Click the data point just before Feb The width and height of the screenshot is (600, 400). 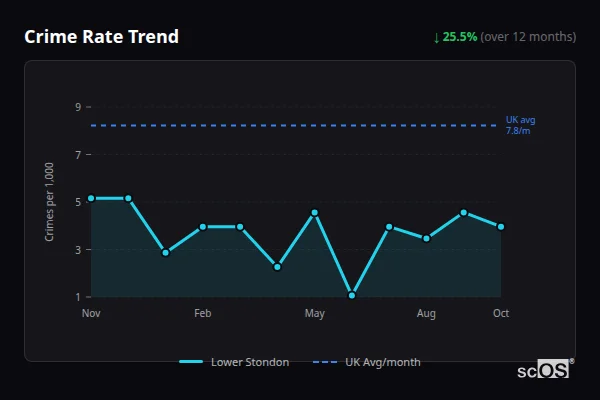pos(166,253)
